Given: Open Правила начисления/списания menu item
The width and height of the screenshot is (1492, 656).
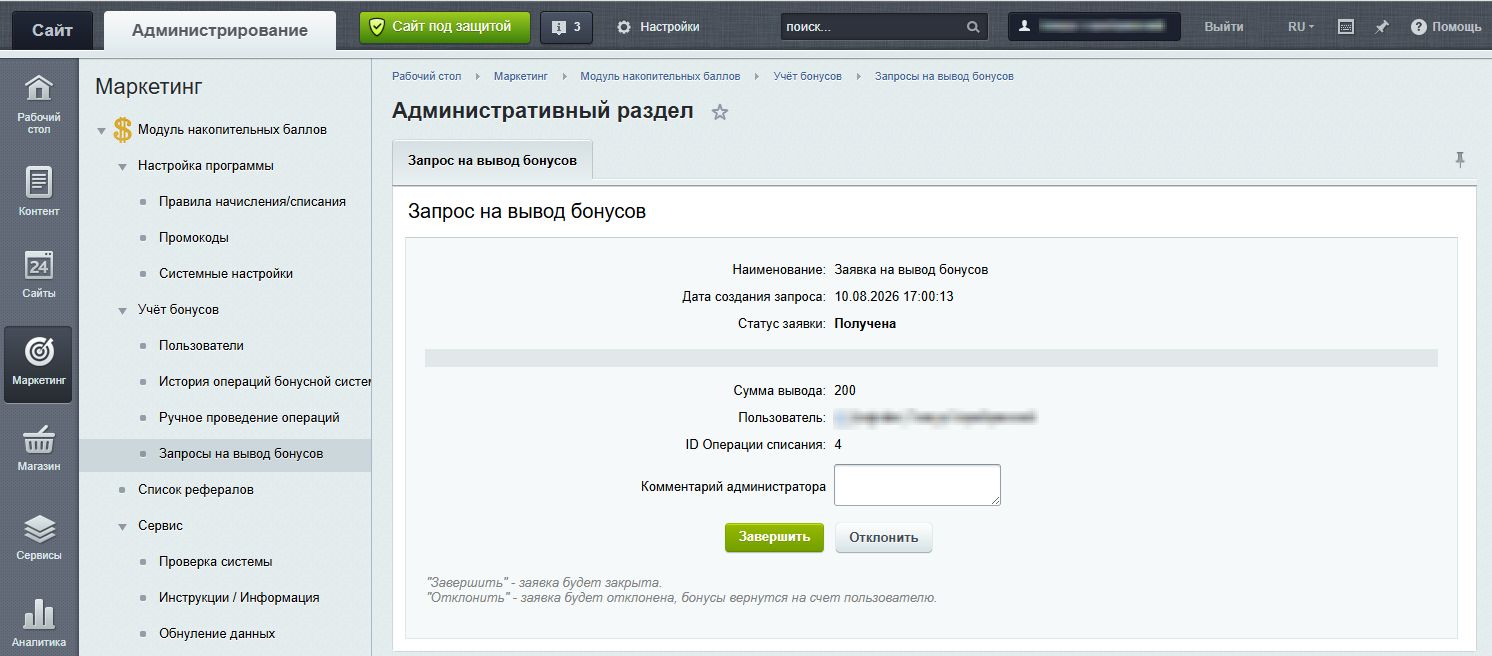Looking at the screenshot, I should 252,201.
